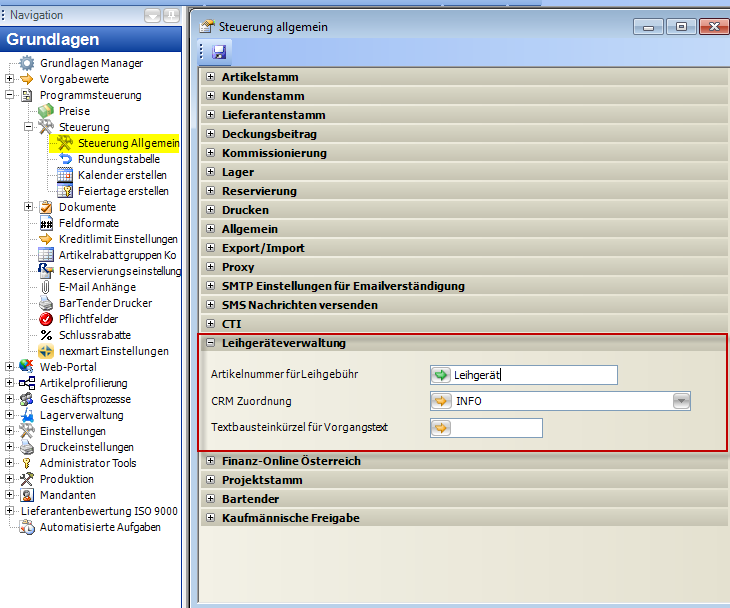Image resolution: width=730 pixels, height=608 pixels.
Task: Open nexmart Einstellungen entry
Action: [x=113, y=351]
